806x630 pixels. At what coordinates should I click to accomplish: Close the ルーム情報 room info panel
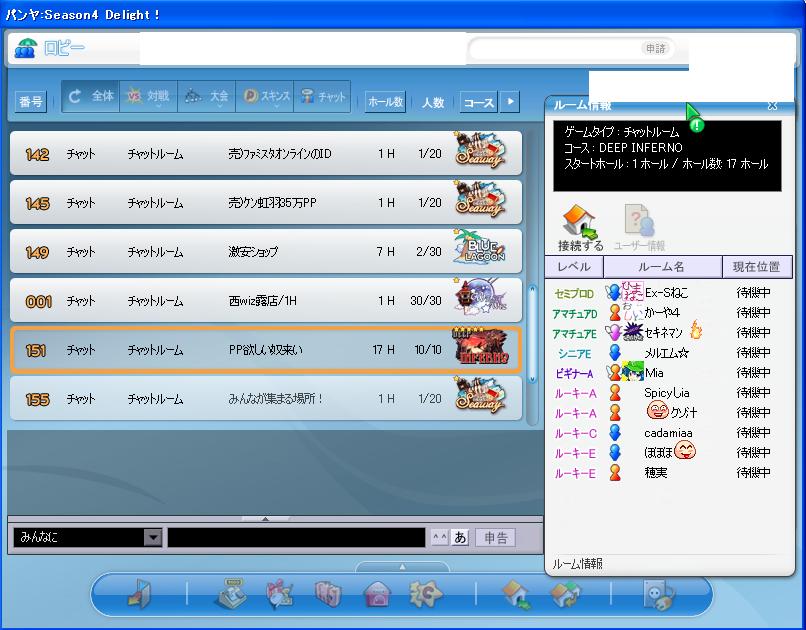[772, 105]
